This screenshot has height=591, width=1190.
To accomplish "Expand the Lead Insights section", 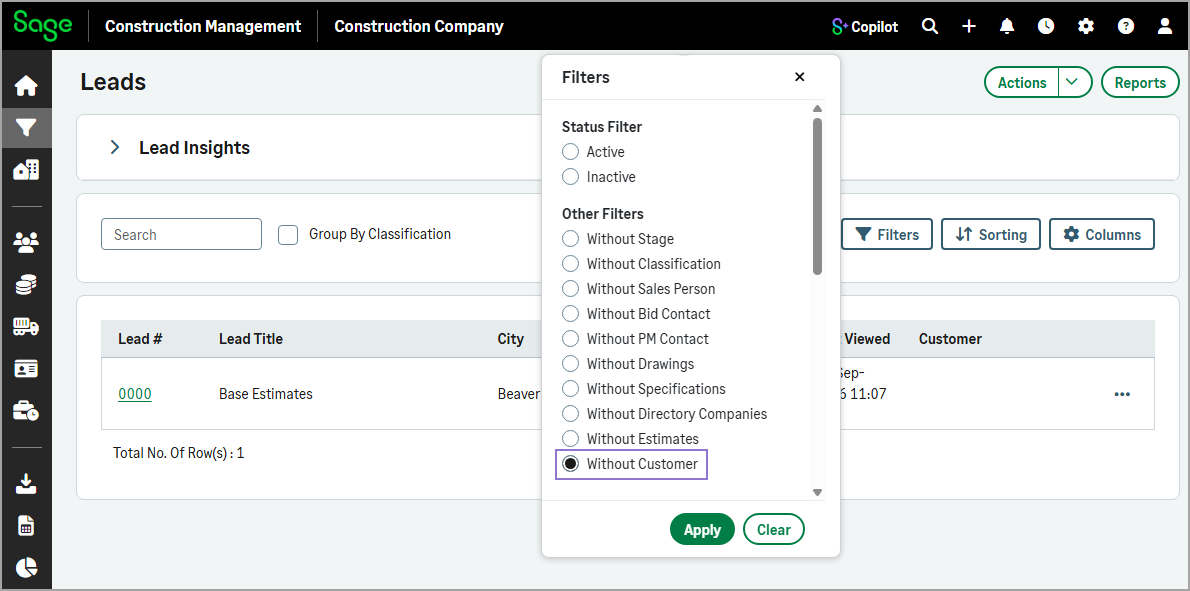I will click(x=115, y=147).
